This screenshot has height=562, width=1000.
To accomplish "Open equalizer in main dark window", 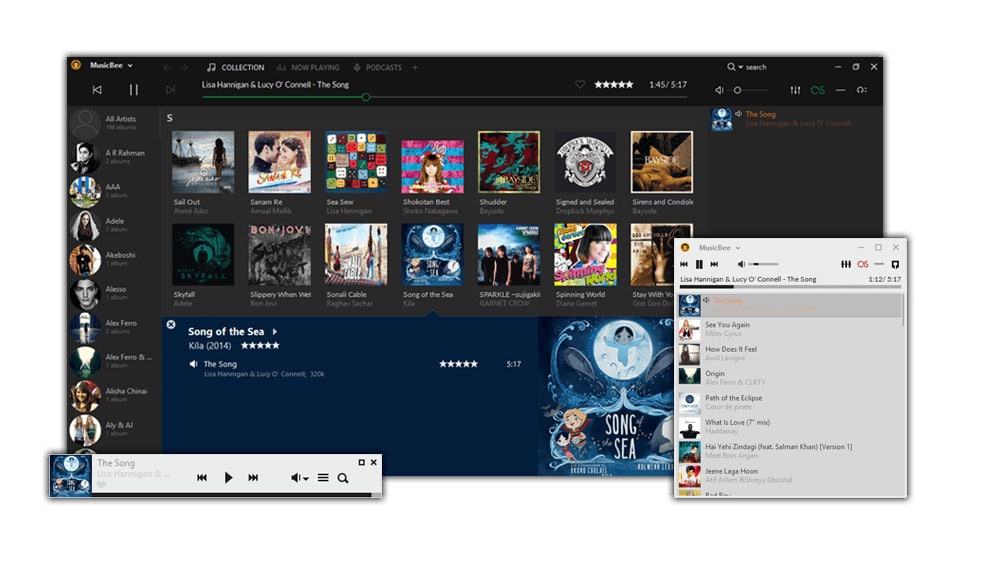I will [795, 90].
